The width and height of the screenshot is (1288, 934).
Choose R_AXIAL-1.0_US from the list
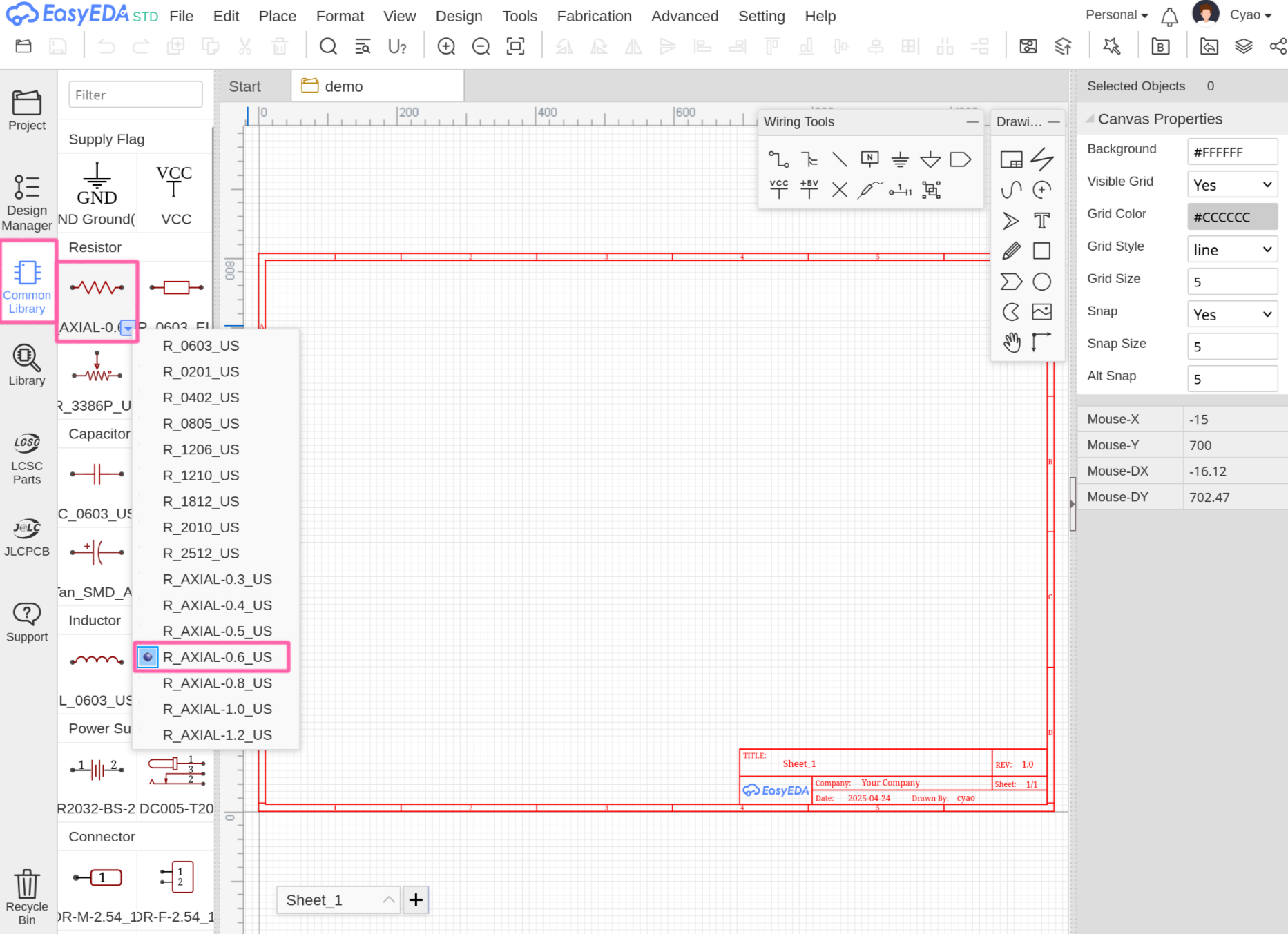[218, 709]
